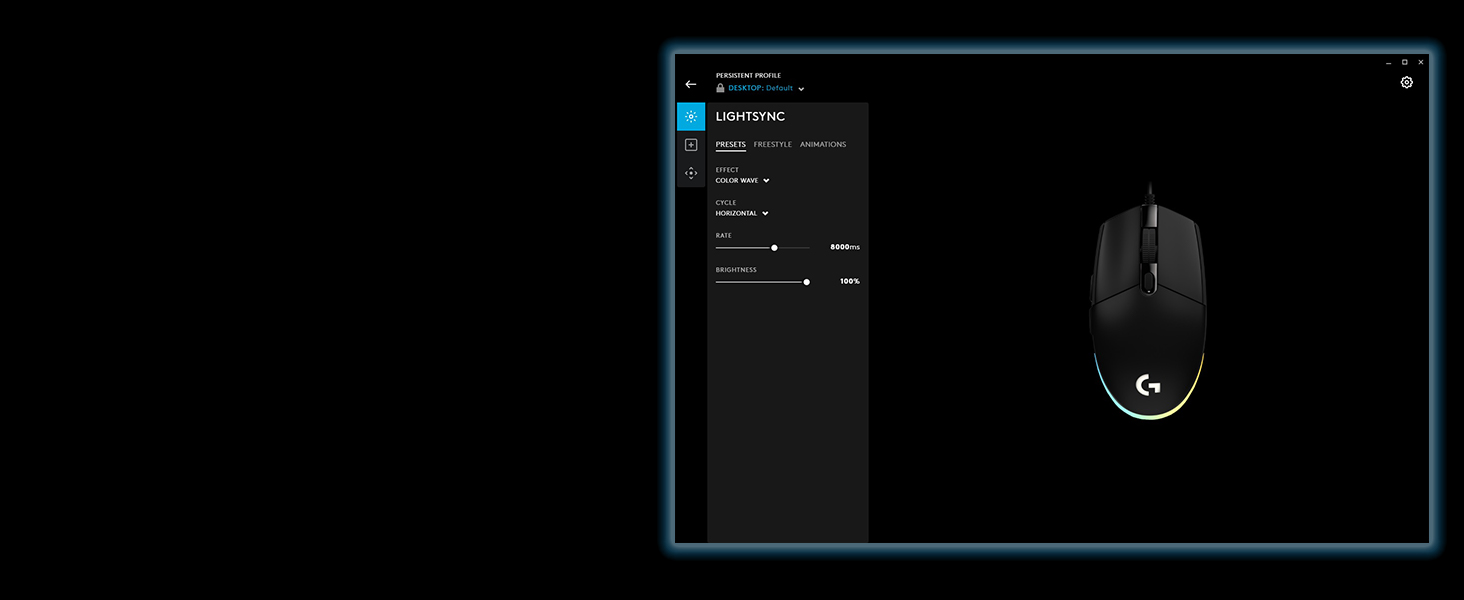Open the Sensitivity DPI crosshair sidebar icon

click(x=691, y=173)
